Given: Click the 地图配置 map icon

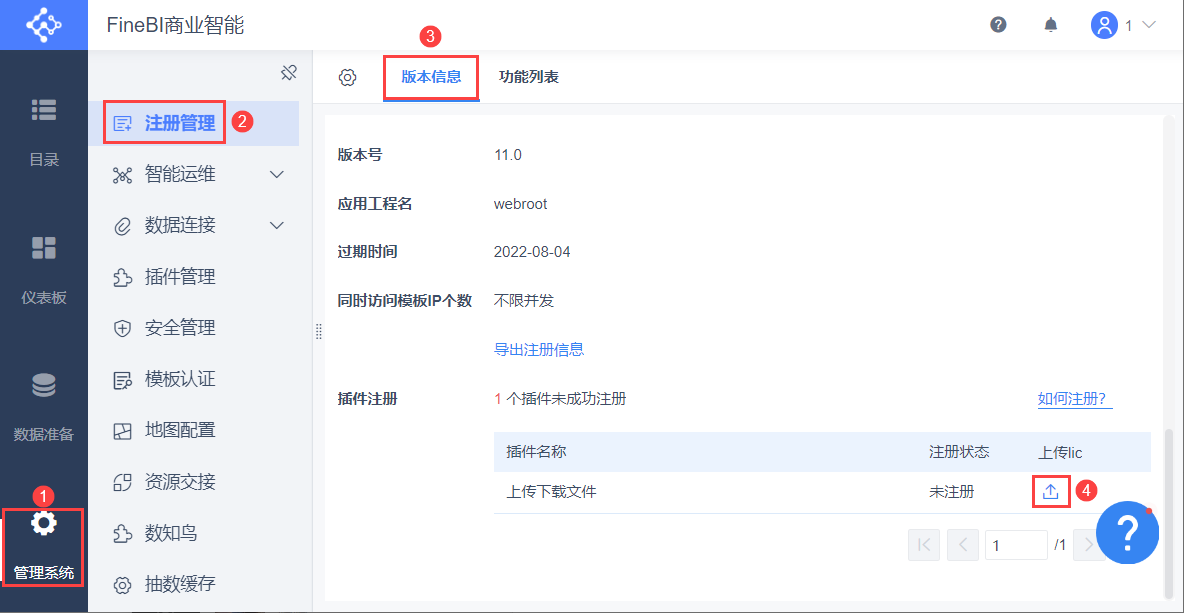Looking at the screenshot, I should click(x=122, y=431).
